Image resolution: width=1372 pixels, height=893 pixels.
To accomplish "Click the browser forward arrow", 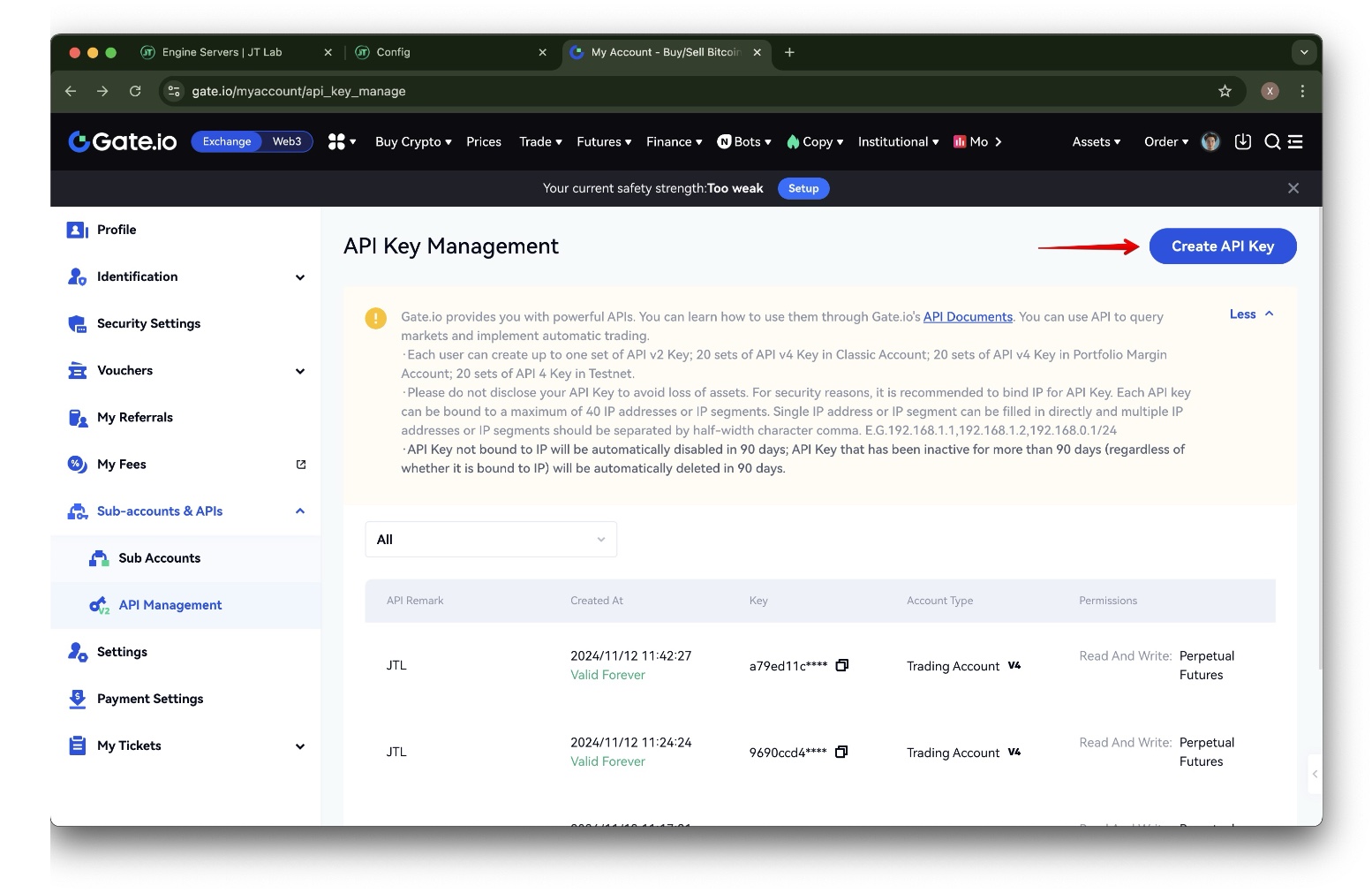I will tap(102, 91).
